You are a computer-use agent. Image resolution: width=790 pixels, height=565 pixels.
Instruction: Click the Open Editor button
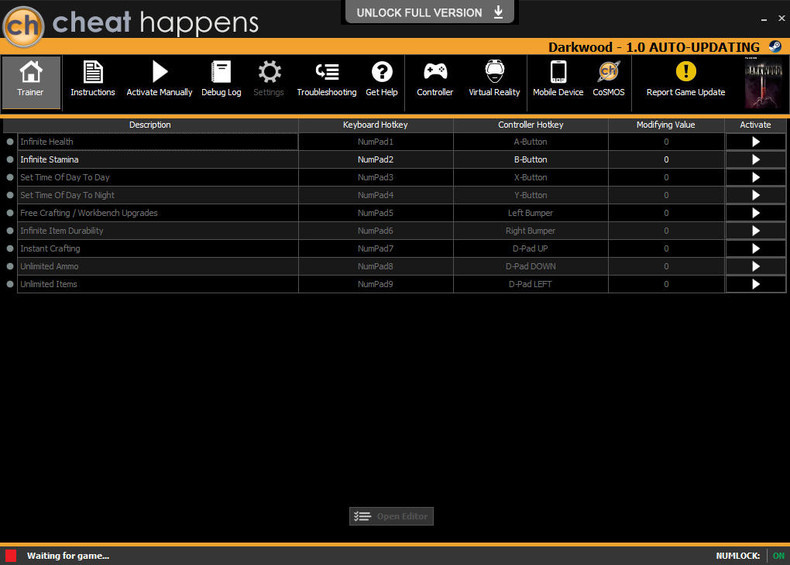click(391, 516)
